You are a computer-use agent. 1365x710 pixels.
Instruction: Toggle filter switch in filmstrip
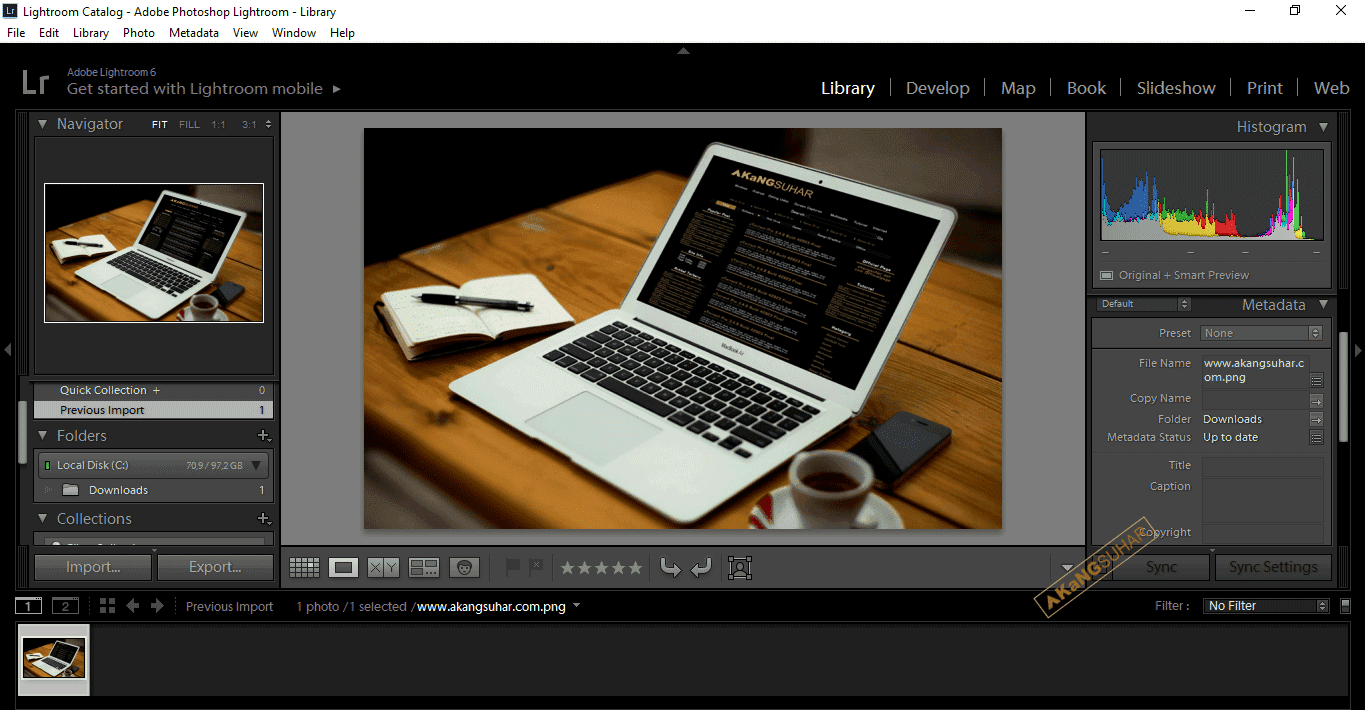(x=1346, y=606)
